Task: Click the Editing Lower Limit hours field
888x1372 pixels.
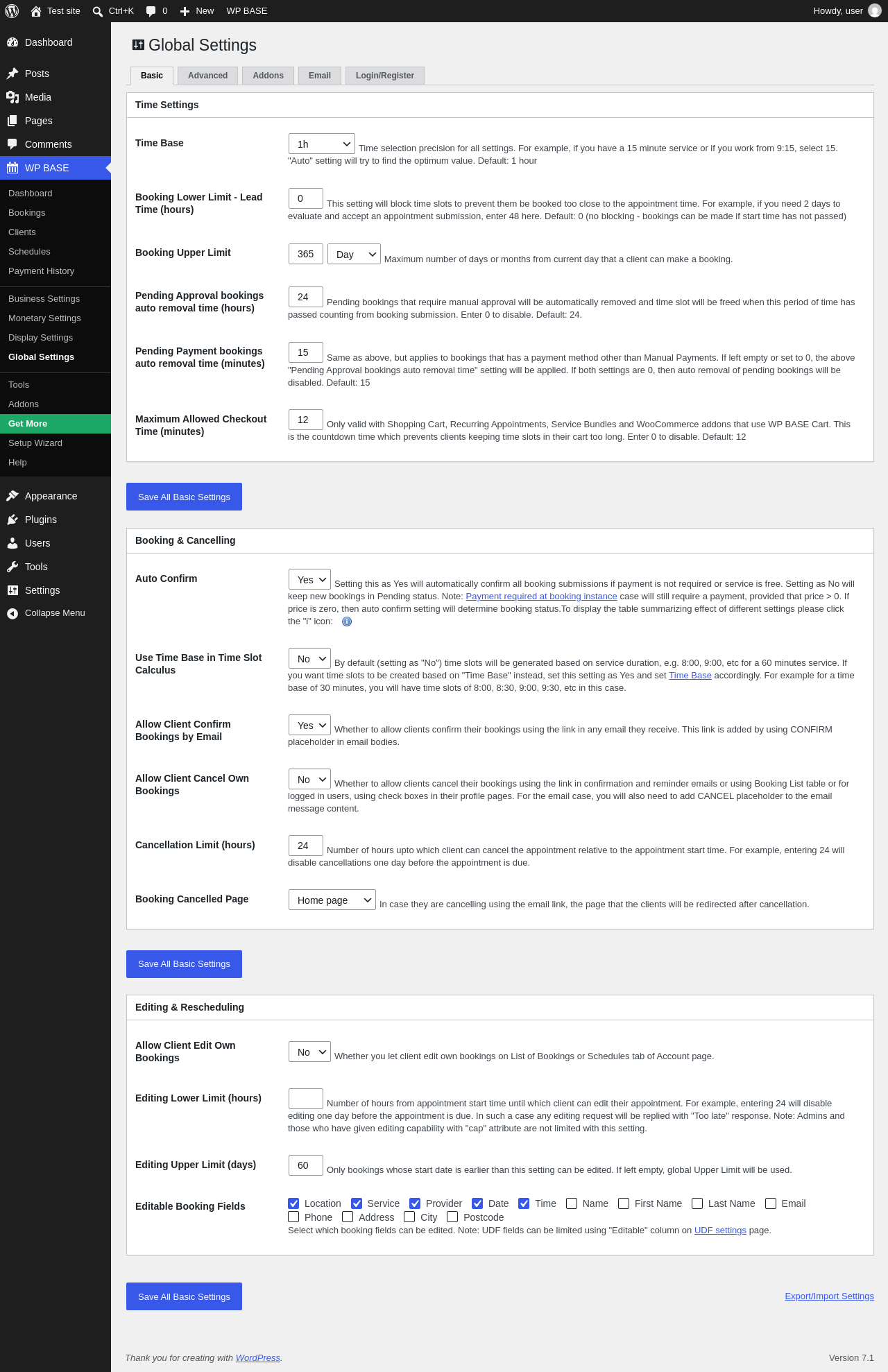Action: (x=306, y=1099)
